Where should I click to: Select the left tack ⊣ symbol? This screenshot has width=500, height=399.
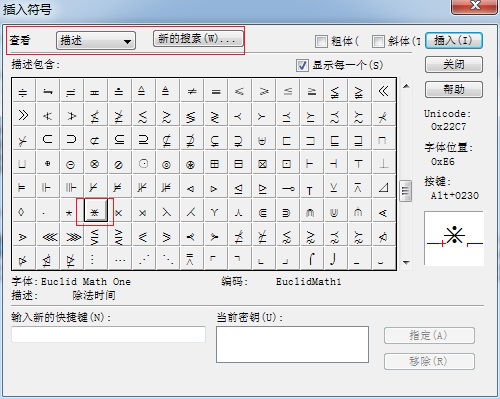point(335,163)
